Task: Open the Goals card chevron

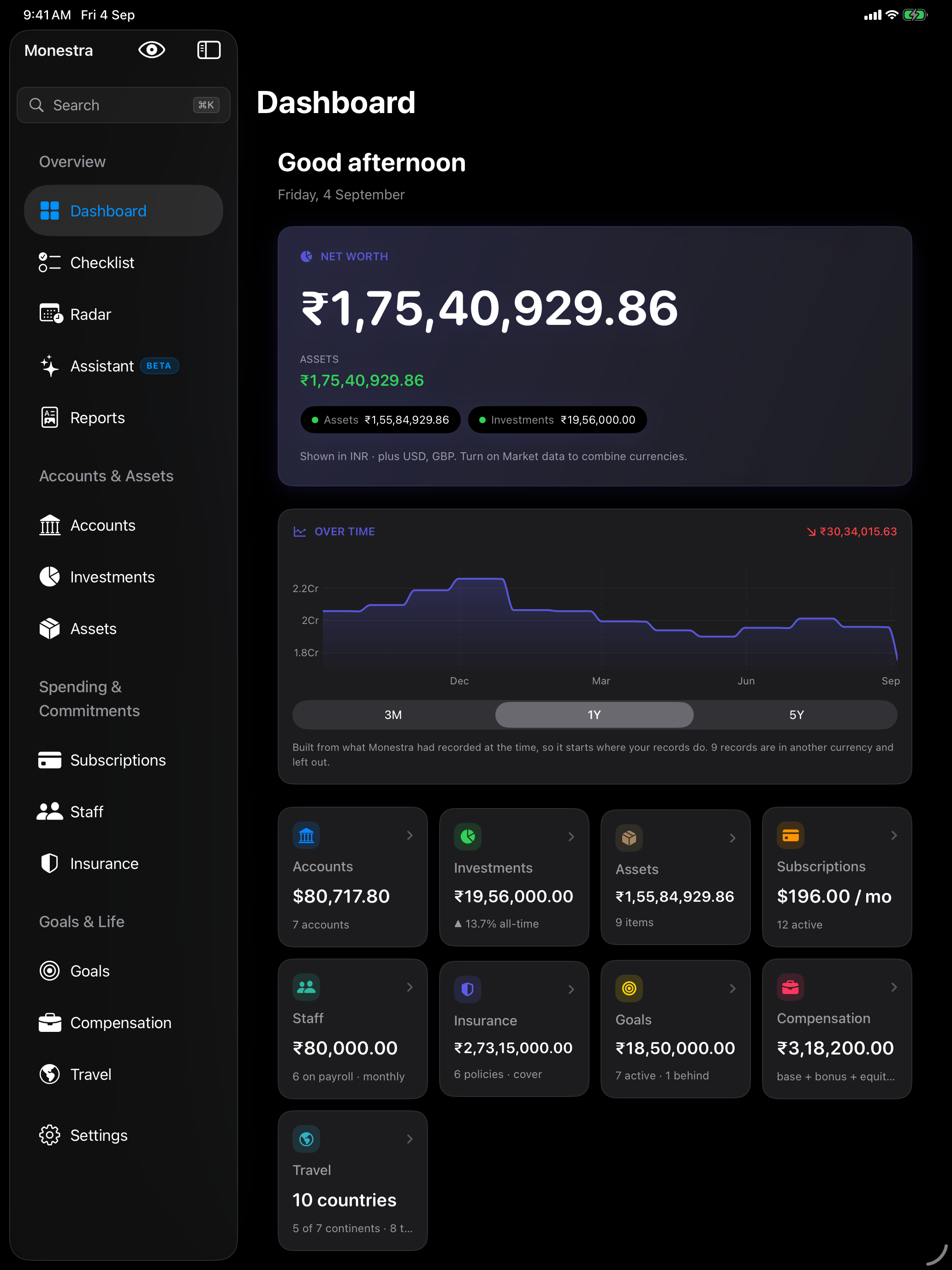Action: (732, 988)
